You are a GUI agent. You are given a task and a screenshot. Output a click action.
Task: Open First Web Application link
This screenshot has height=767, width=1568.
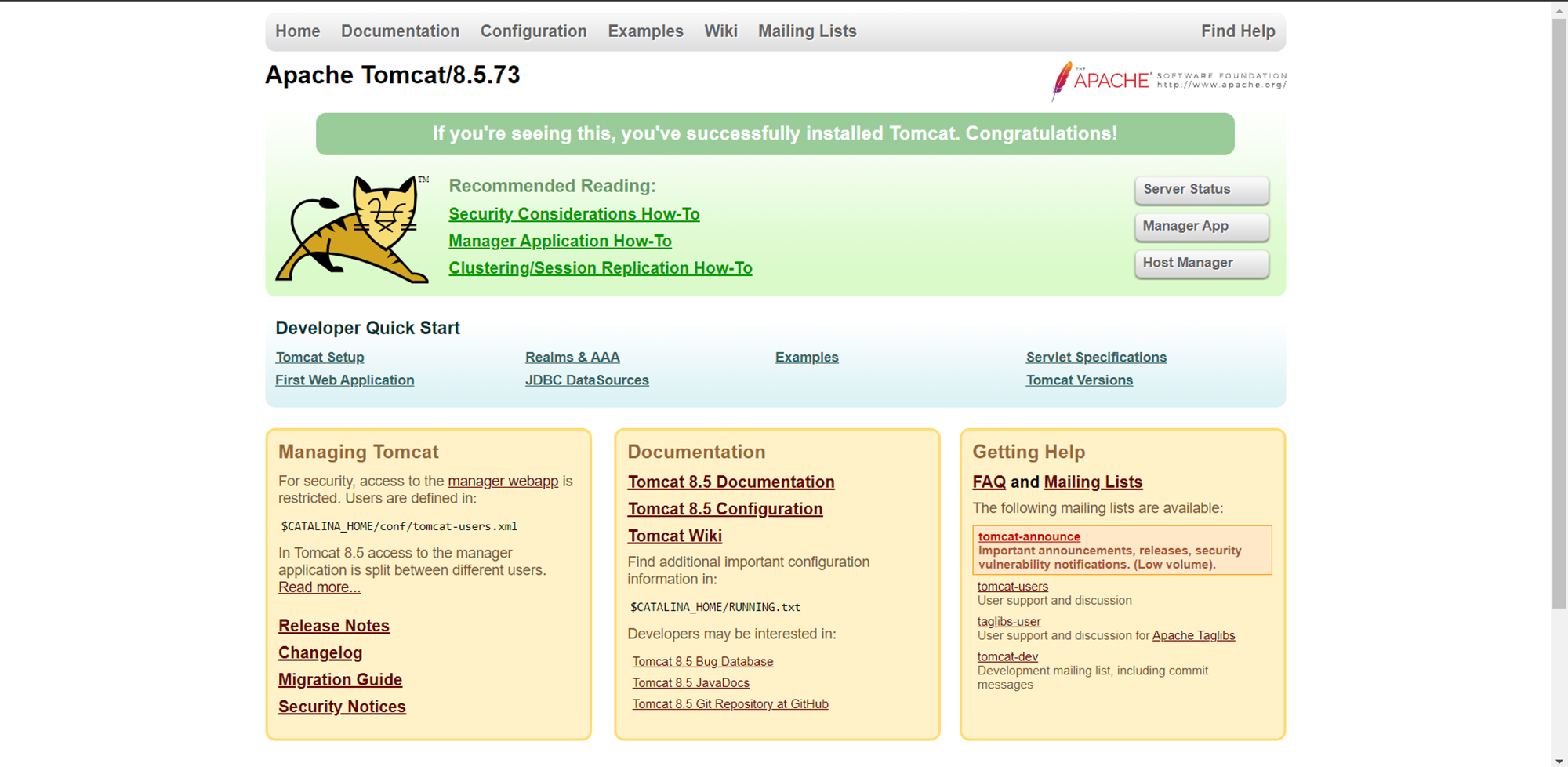tap(344, 380)
